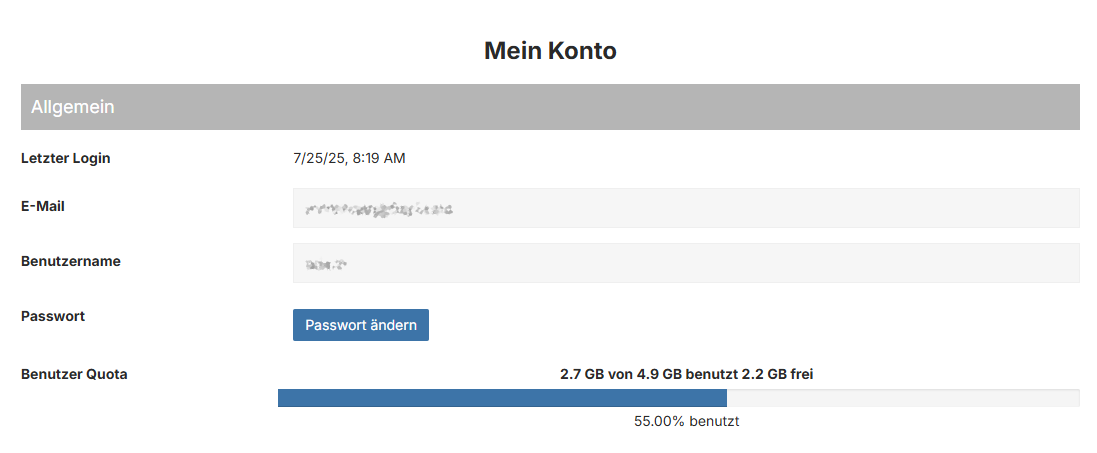The width and height of the screenshot is (1097, 453).
Task: Click the 2.7 GB used amount text
Action: point(581,375)
